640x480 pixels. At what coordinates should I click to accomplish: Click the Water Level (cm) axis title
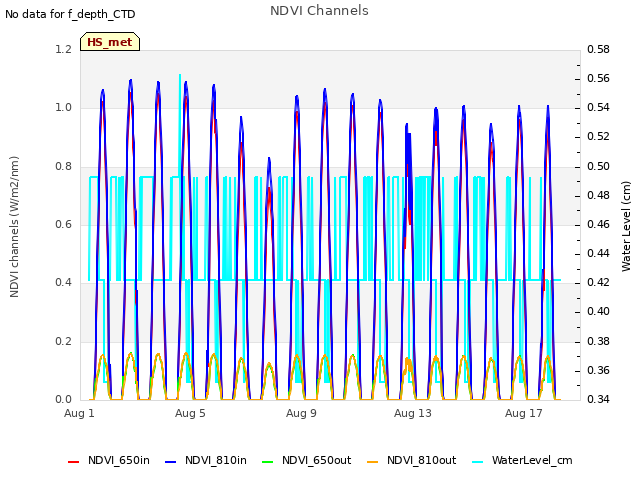pos(626,227)
